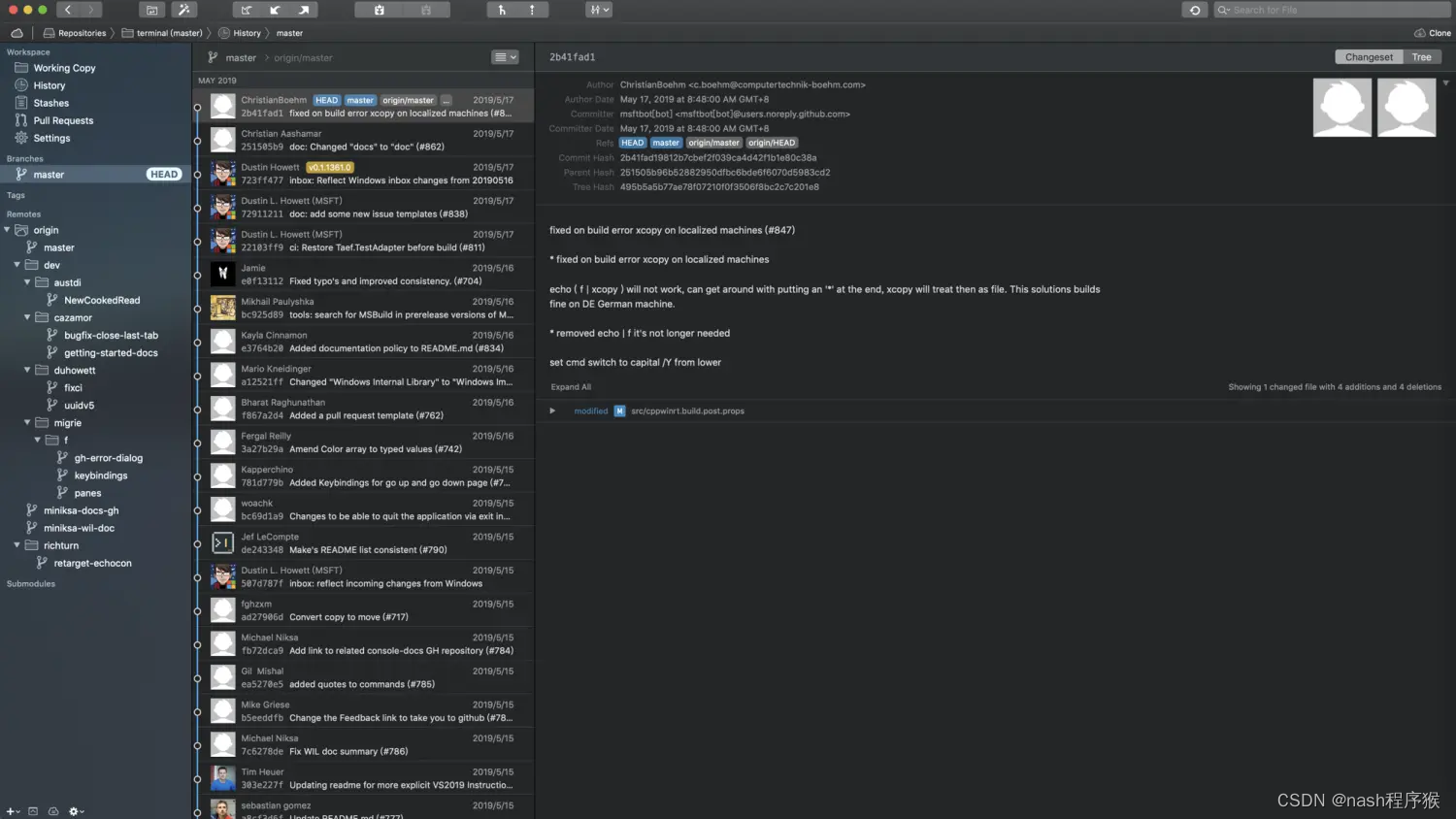Screen dimensions: 1456x819
Task: Collapse the migrie folder
Action: 27,422
